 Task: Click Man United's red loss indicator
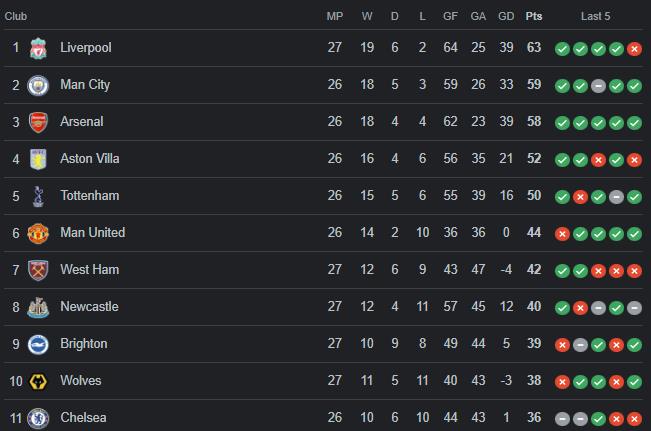point(562,234)
